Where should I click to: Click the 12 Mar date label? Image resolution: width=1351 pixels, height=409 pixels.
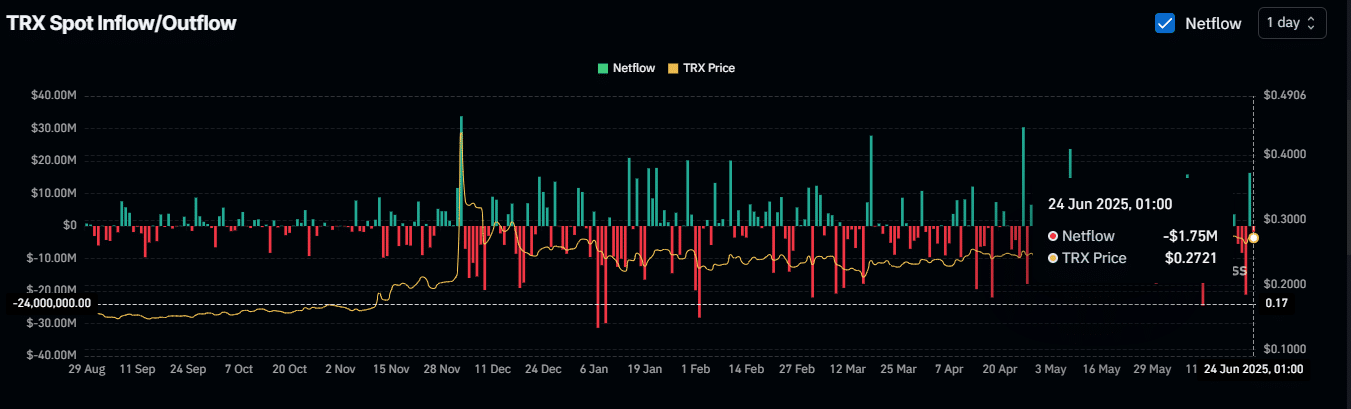[849, 369]
